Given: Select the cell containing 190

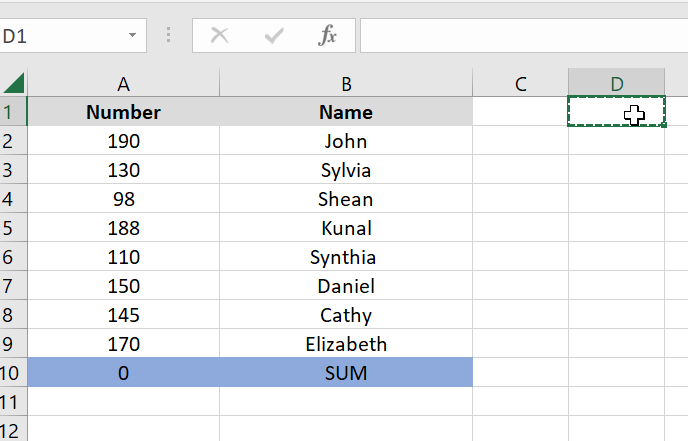Looking at the screenshot, I should (123, 141).
